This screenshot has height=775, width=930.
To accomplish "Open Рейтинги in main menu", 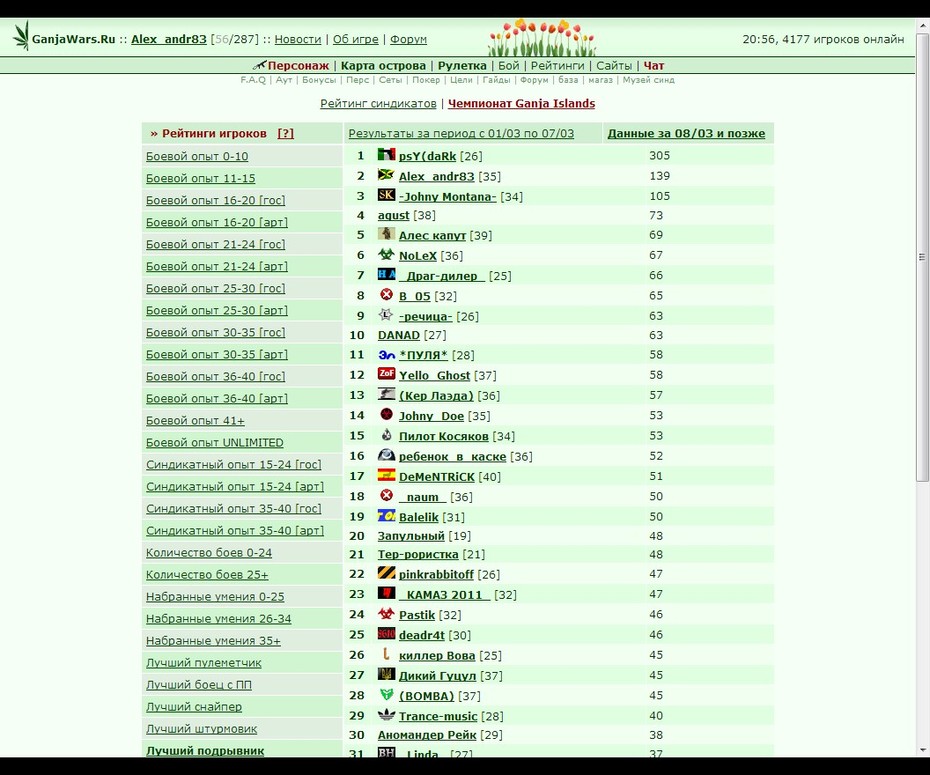I will pyautogui.click(x=558, y=66).
